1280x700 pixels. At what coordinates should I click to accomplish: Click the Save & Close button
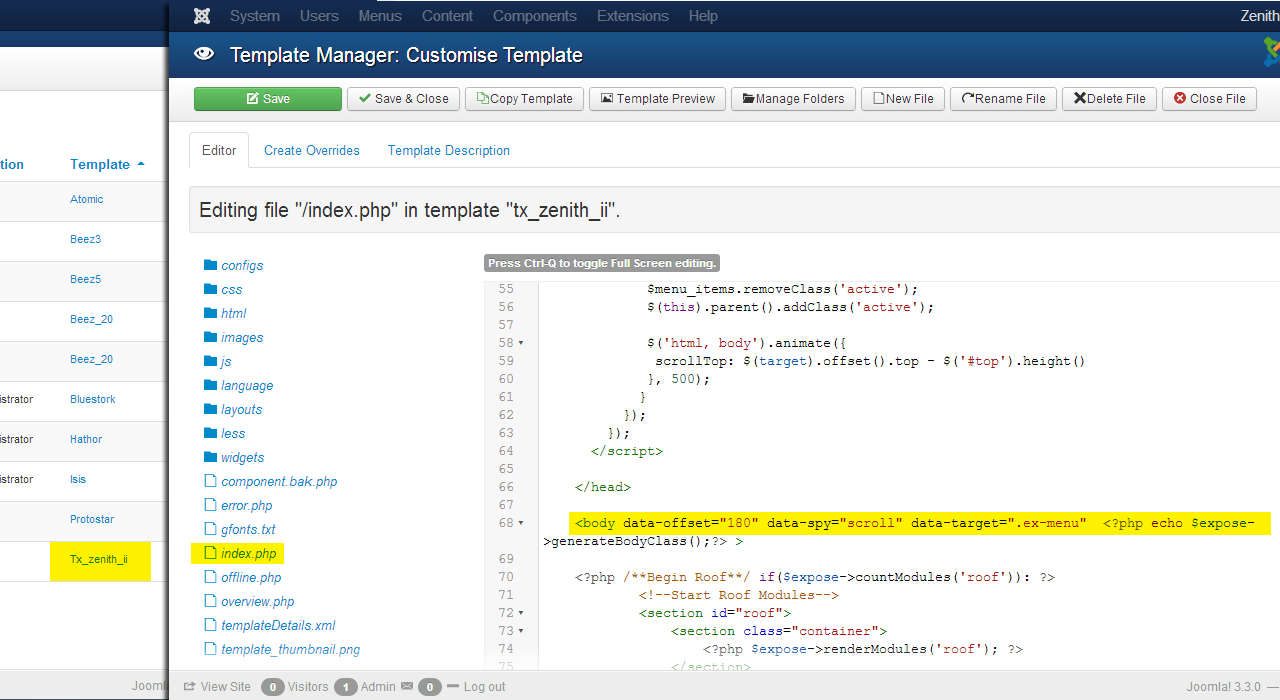[403, 99]
